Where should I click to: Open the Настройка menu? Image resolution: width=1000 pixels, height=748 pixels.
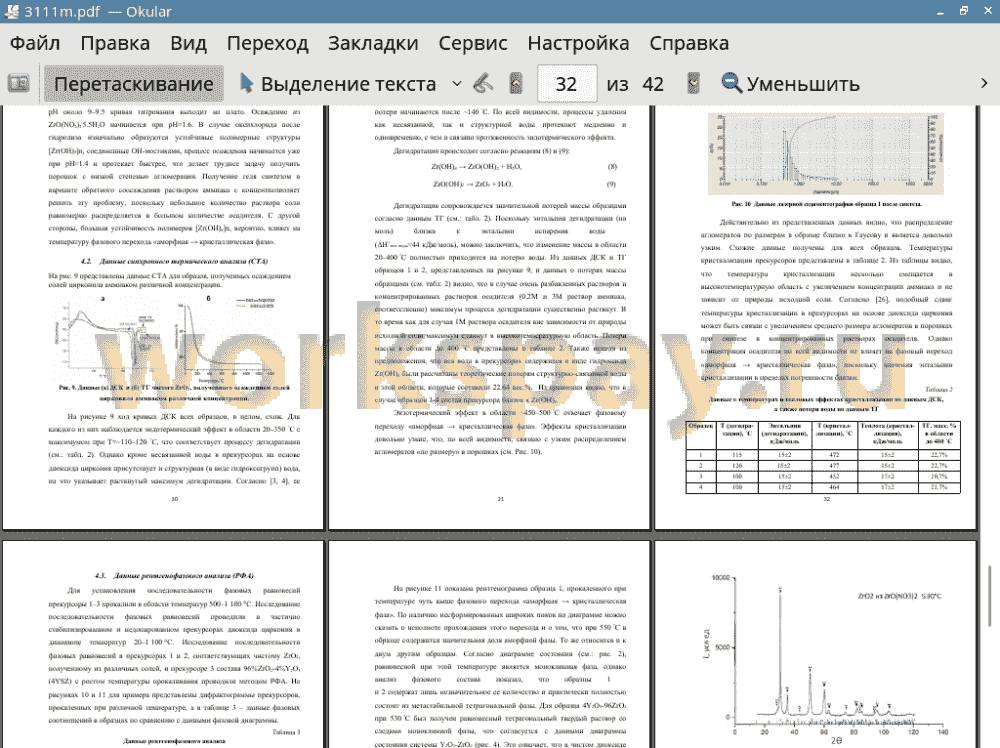click(x=578, y=43)
